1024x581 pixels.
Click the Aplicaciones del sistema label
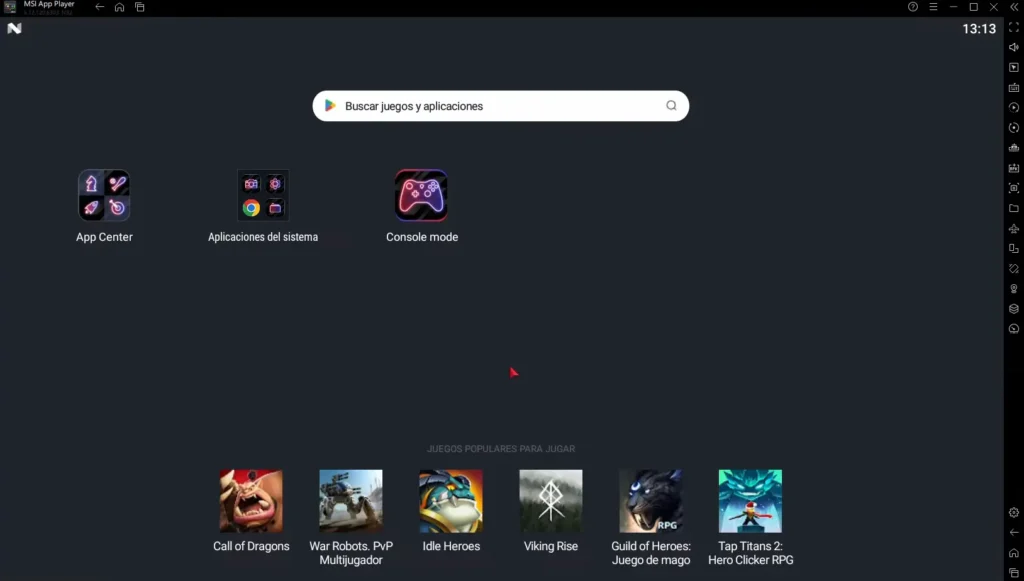(263, 237)
